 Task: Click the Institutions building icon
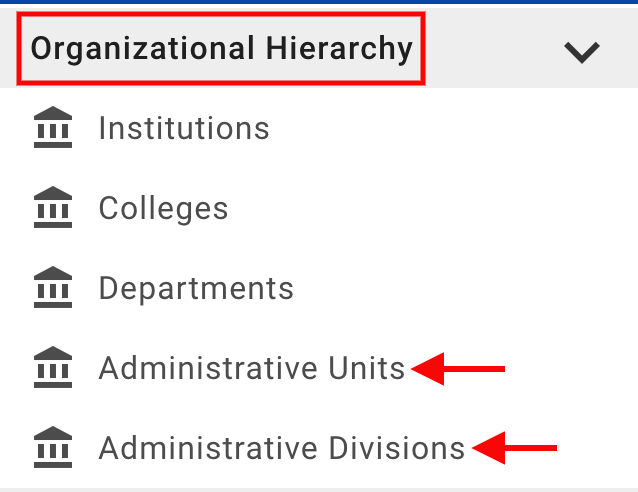(53, 129)
